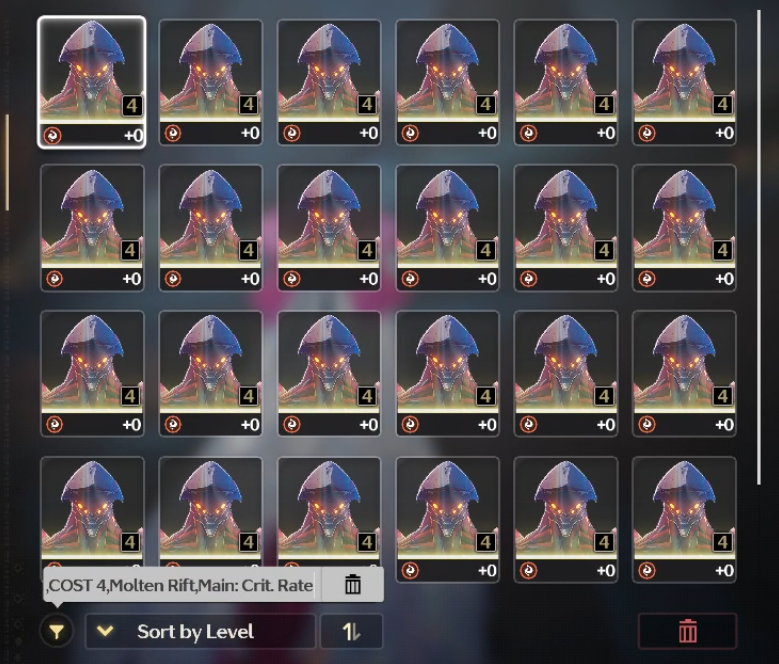
Task: Click the yellow chevron beside Sort by Level
Action: click(105, 631)
